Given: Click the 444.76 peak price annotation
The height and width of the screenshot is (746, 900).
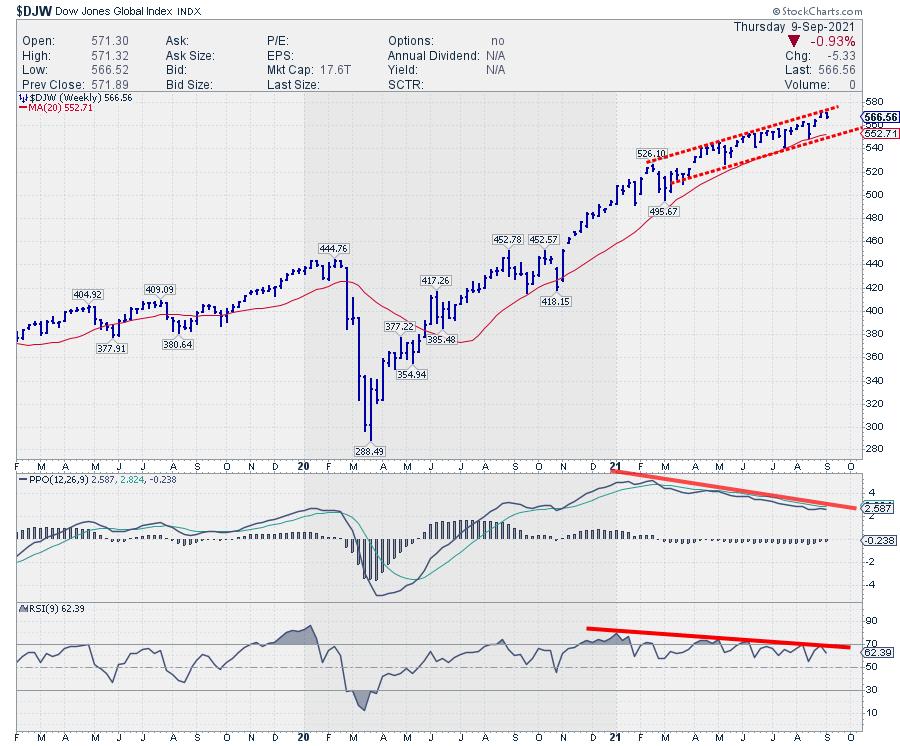Looking at the screenshot, I should coord(333,248).
